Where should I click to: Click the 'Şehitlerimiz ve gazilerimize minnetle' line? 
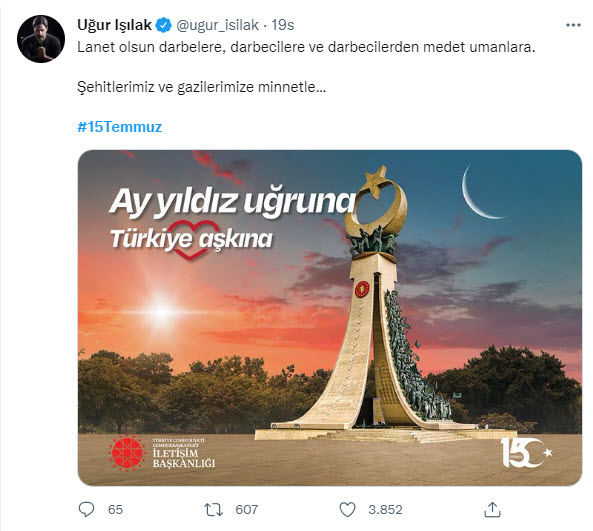[202, 87]
